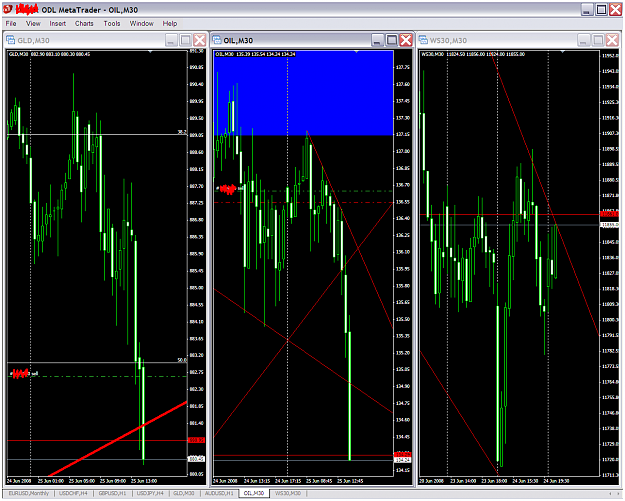Click the red price label on OIL price axis
The height and width of the screenshot is (501, 625).
(x=403, y=454)
